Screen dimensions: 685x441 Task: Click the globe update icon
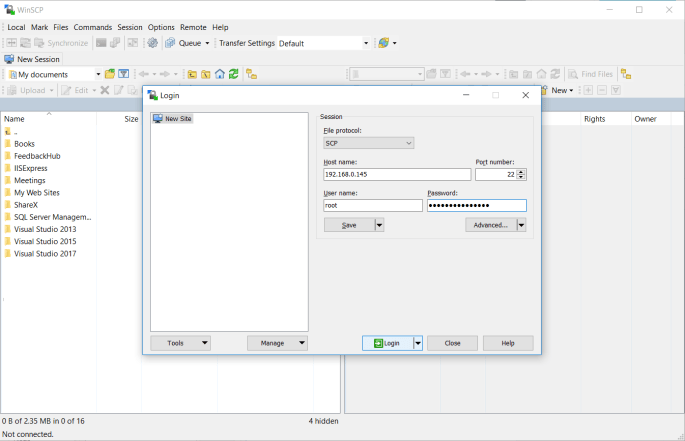click(x=384, y=43)
